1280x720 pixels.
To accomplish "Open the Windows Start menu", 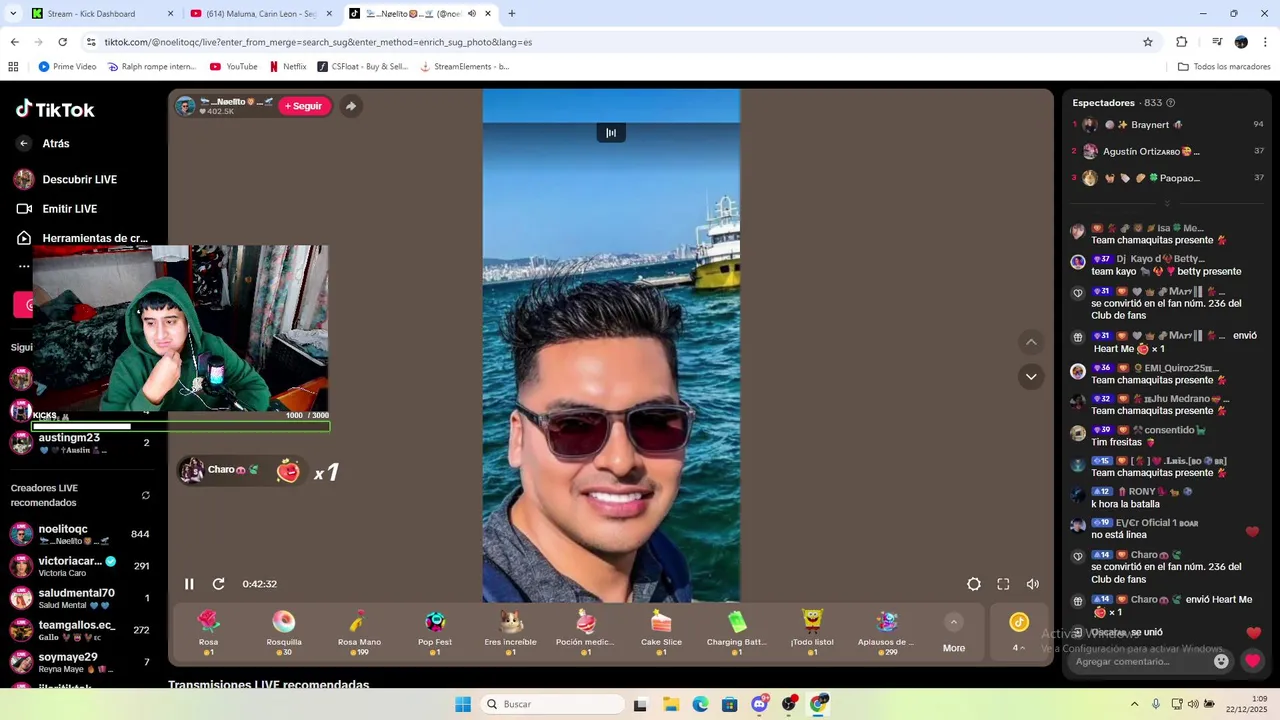I will [x=463, y=704].
